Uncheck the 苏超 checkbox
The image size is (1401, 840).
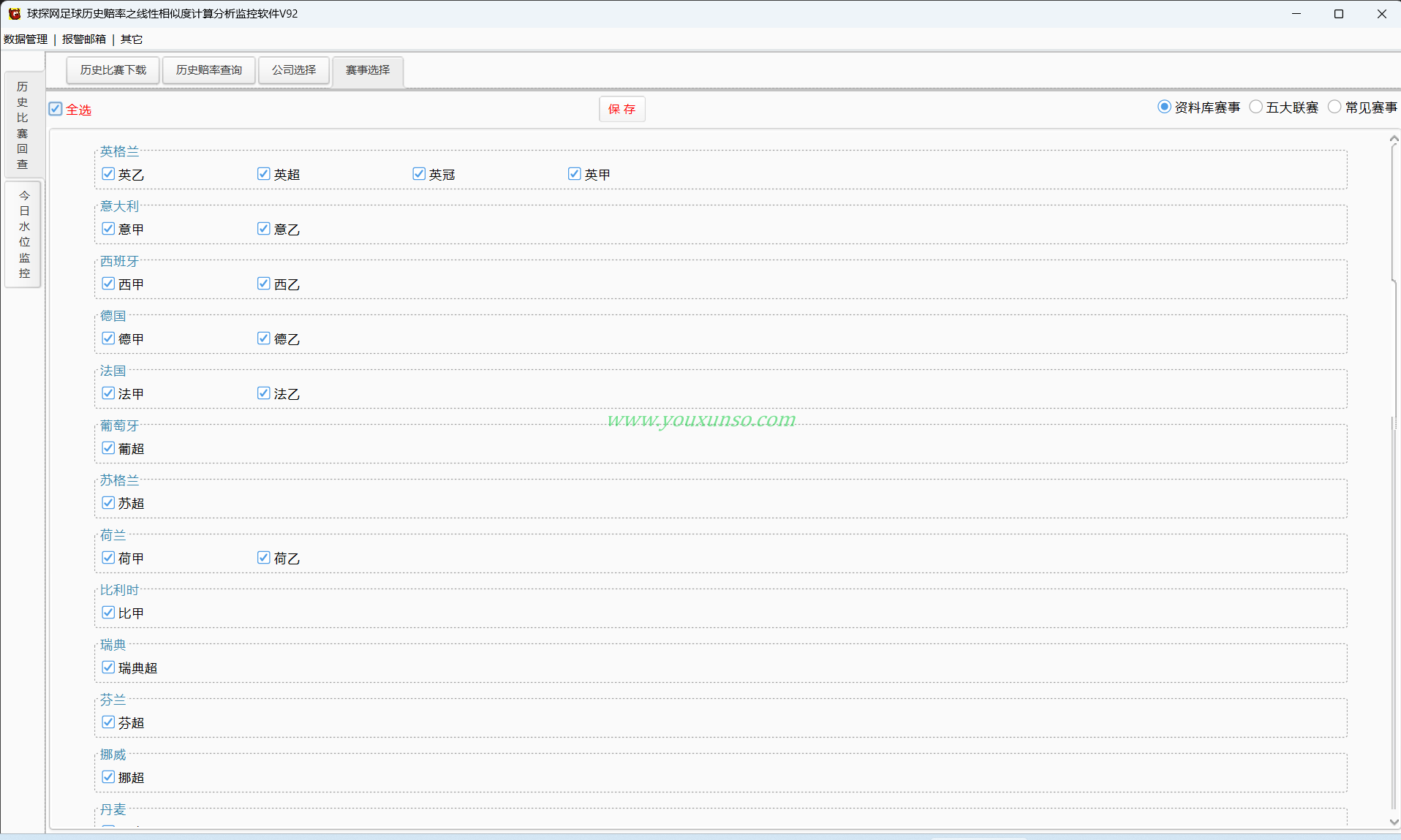pyautogui.click(x=108, y=503)
